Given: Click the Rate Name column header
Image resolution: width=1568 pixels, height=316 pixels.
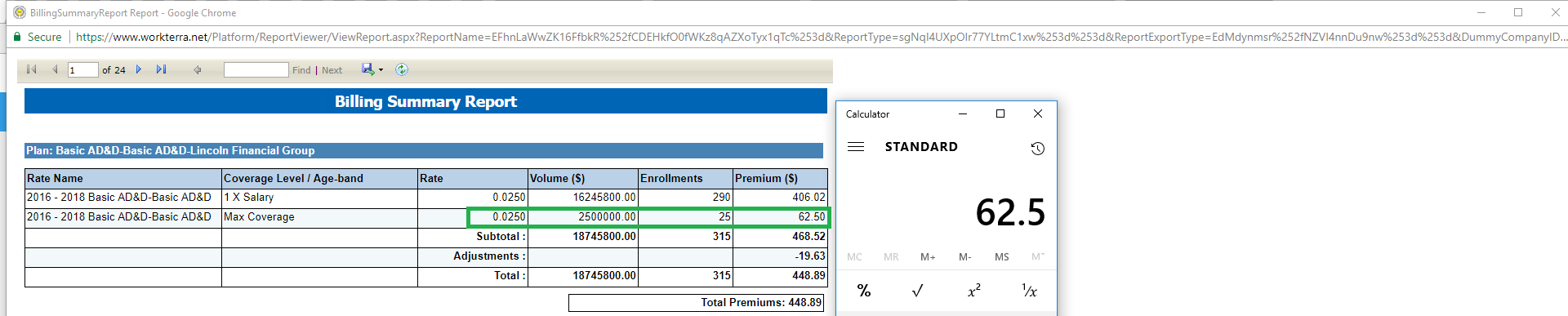Looking at the screenshot, I should [123, 179].
